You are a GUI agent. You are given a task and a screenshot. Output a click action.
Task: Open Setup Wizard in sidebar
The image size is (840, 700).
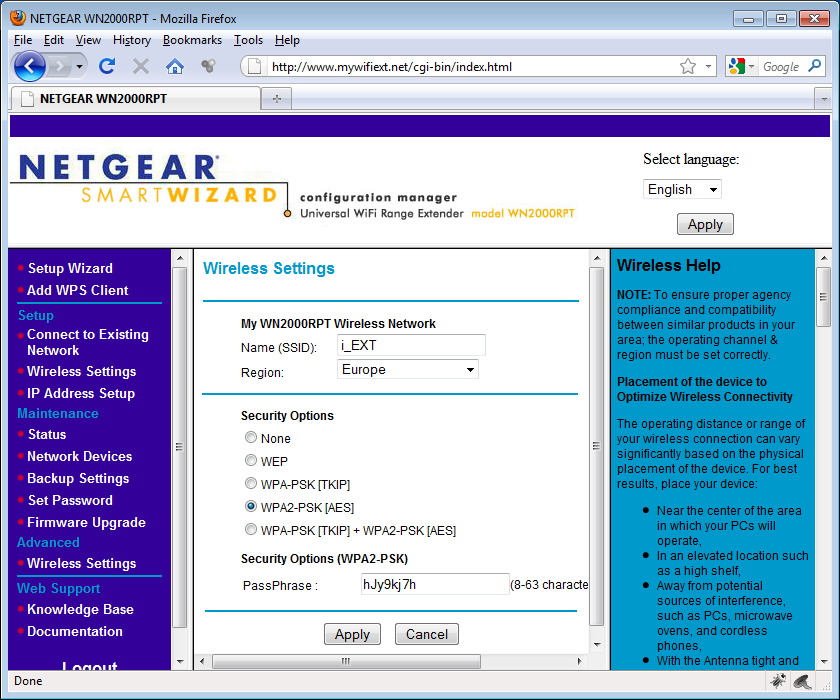pyautogui.click(x=70, y=268)
